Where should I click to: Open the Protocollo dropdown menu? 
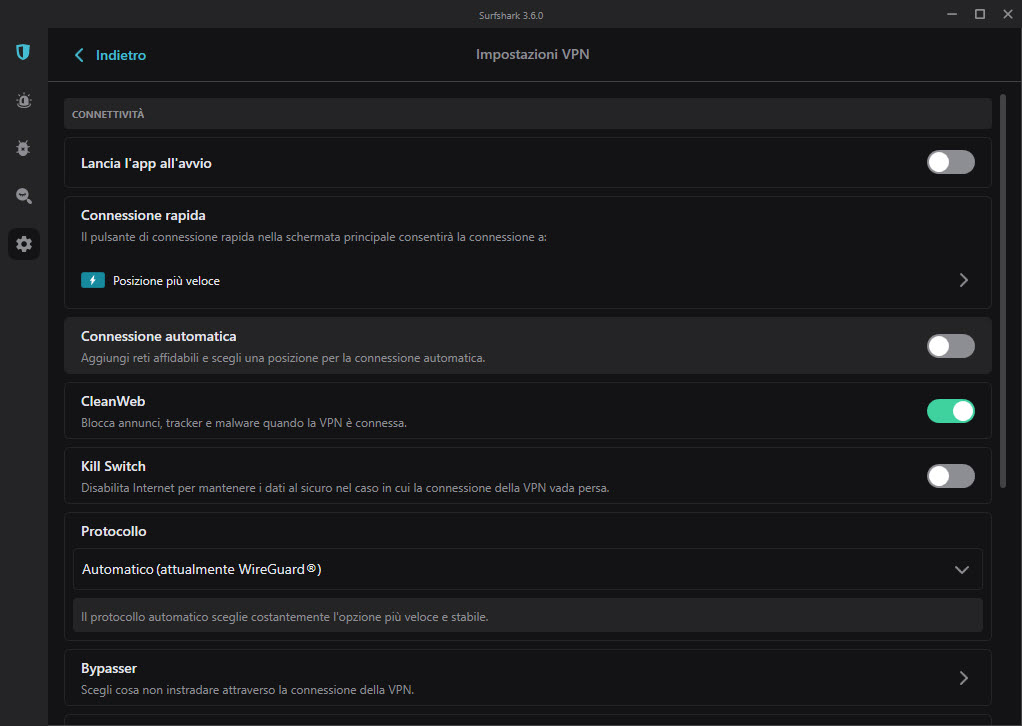point(527,570)
